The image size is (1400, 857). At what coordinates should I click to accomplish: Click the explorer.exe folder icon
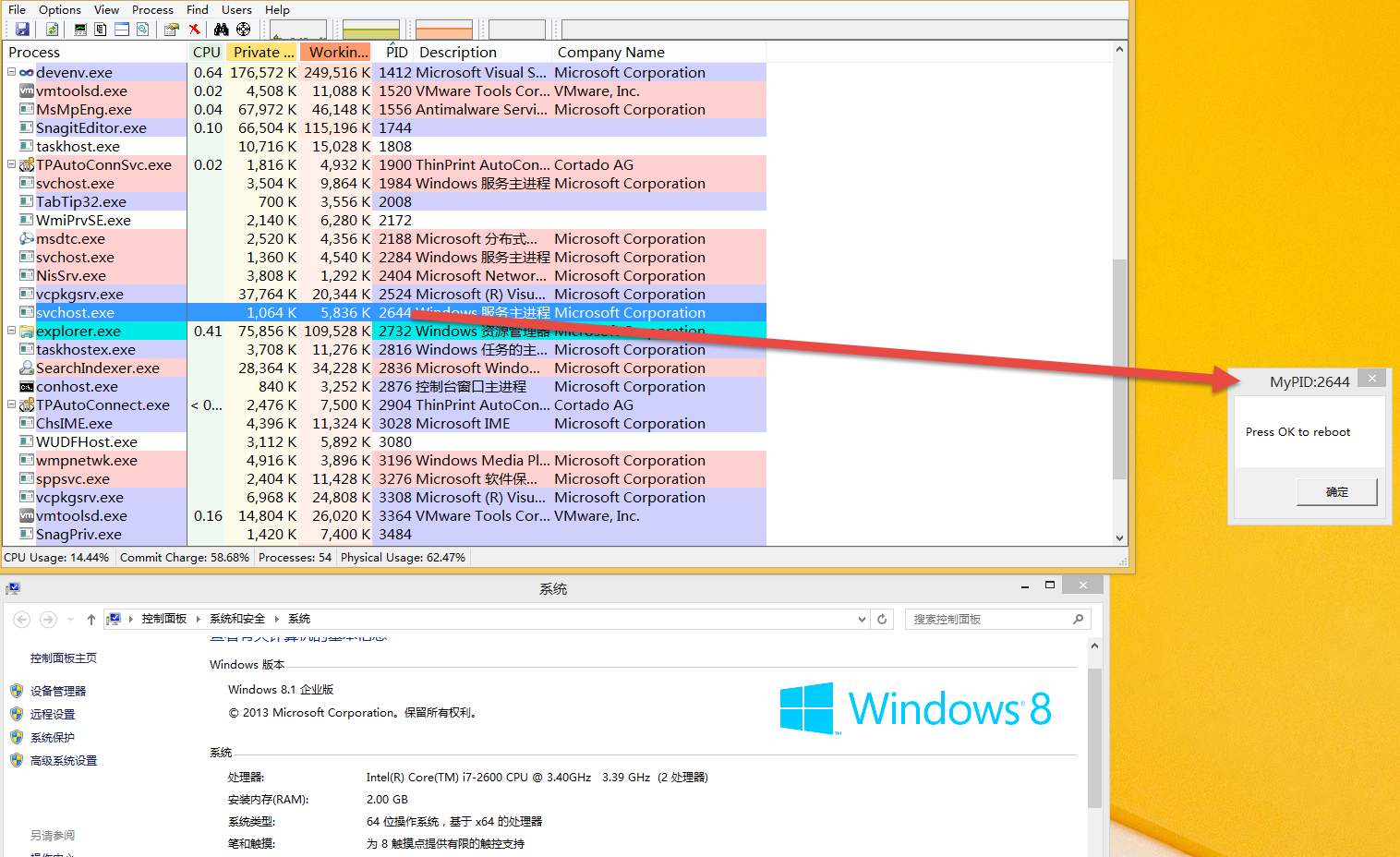click(x=27, y=331)
